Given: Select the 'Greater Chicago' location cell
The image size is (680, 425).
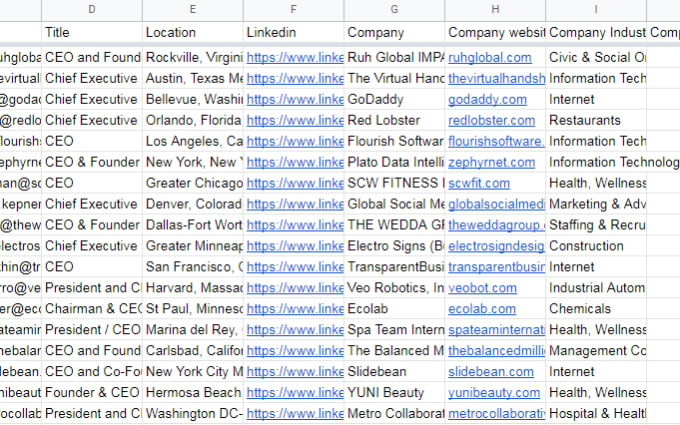Looking at the screenshot, I should [193, 183].
